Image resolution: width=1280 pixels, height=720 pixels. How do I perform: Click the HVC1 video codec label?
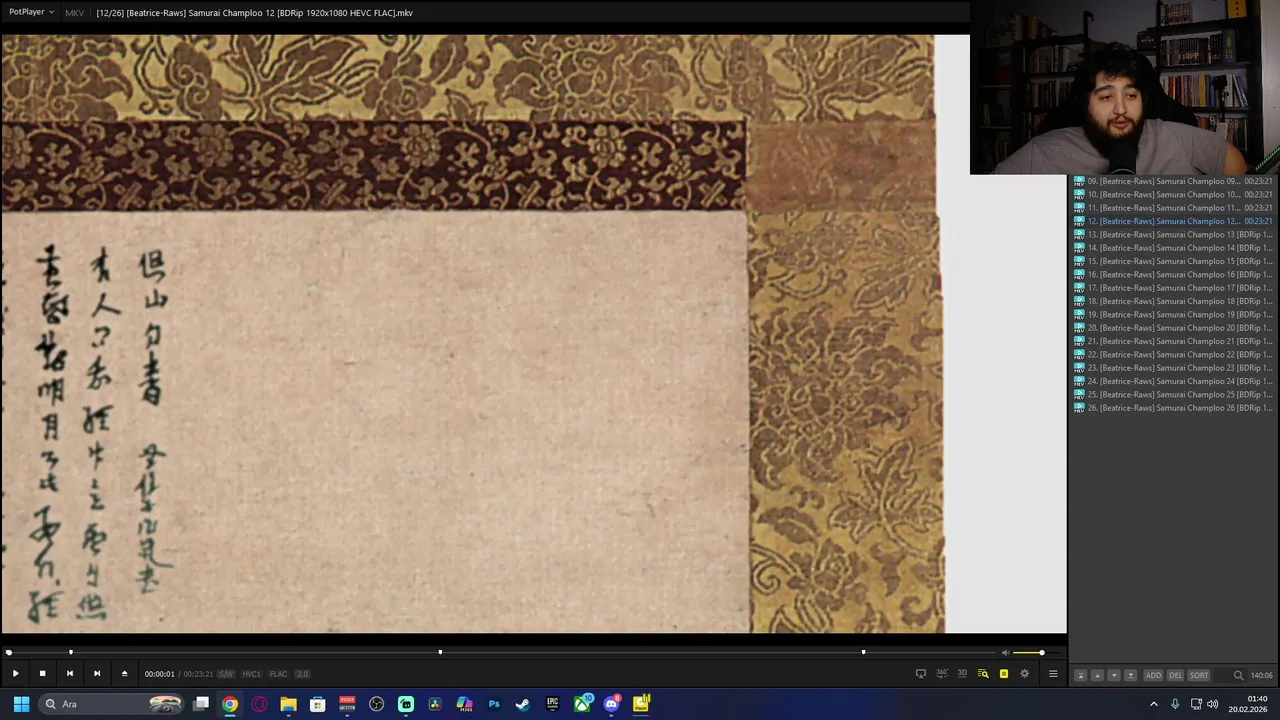tap(251, 674)
